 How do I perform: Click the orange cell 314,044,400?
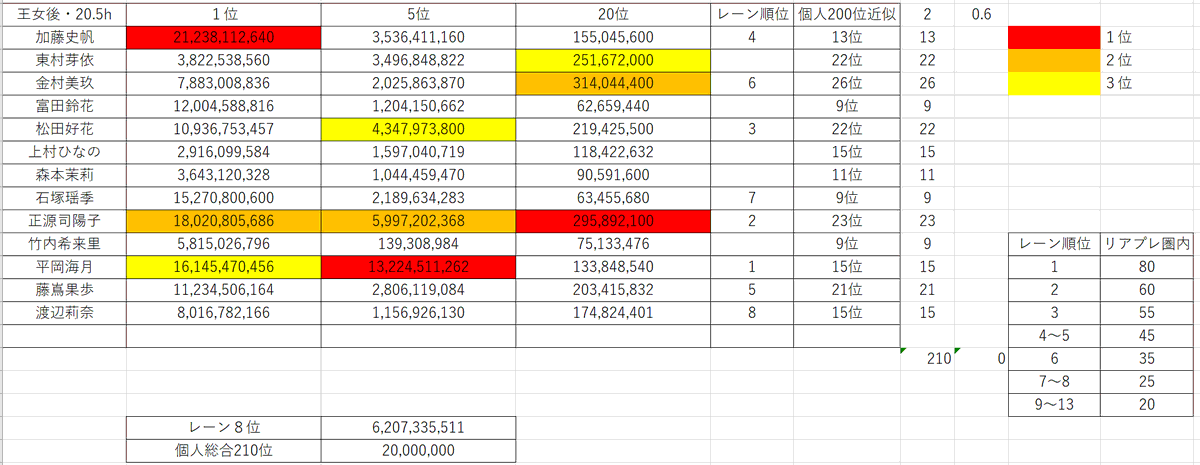(x=613, y=83)
